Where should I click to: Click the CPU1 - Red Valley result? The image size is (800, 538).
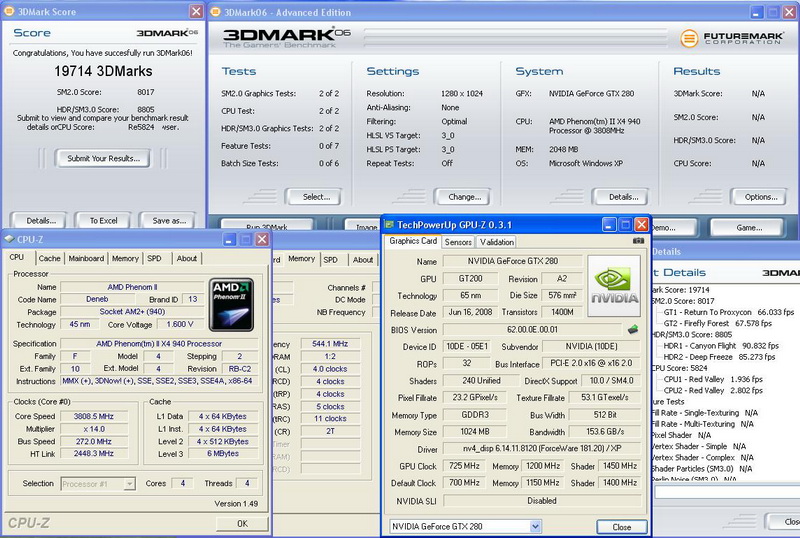(713, 379)
